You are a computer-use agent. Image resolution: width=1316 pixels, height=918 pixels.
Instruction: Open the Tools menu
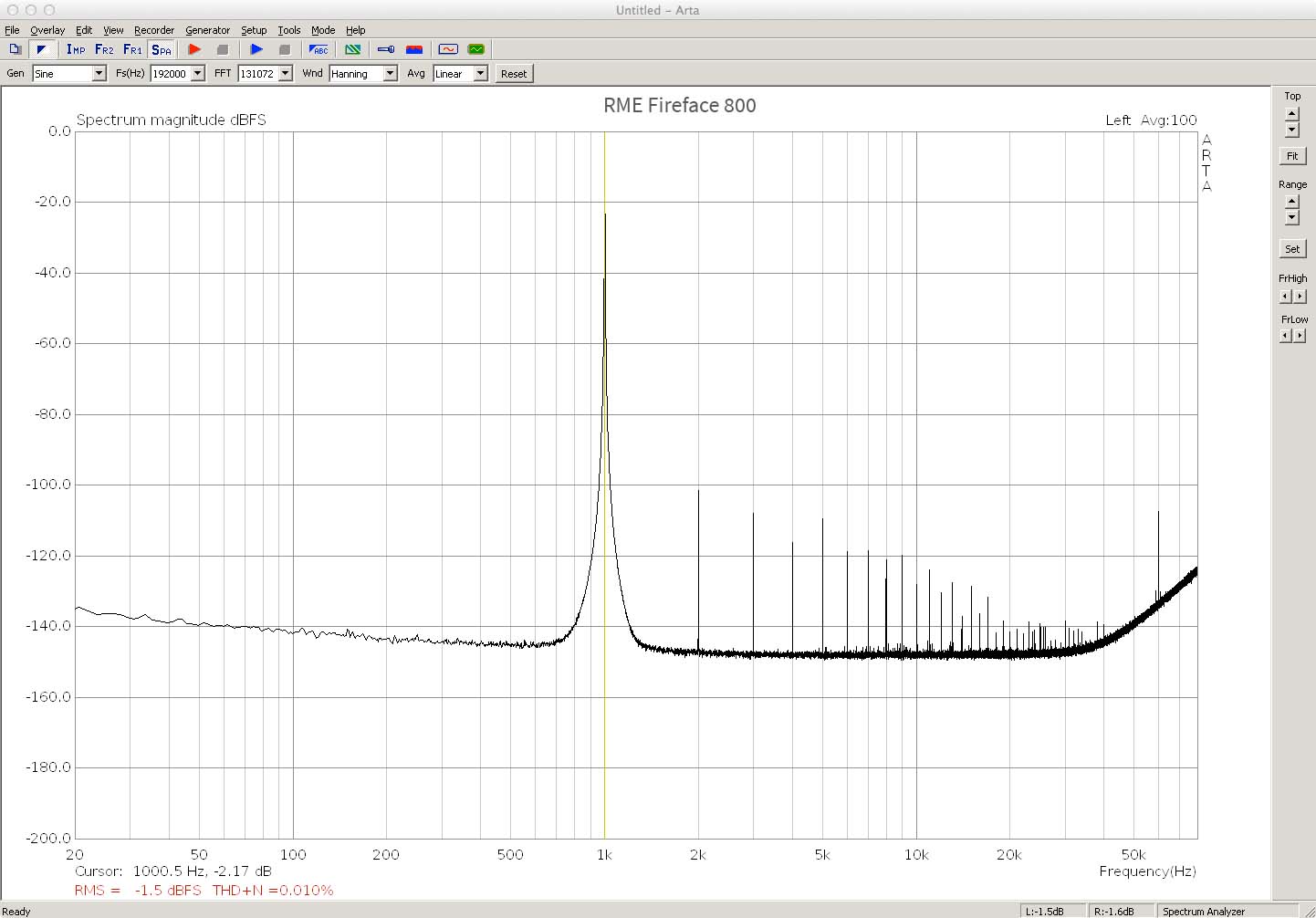[289, 30]
